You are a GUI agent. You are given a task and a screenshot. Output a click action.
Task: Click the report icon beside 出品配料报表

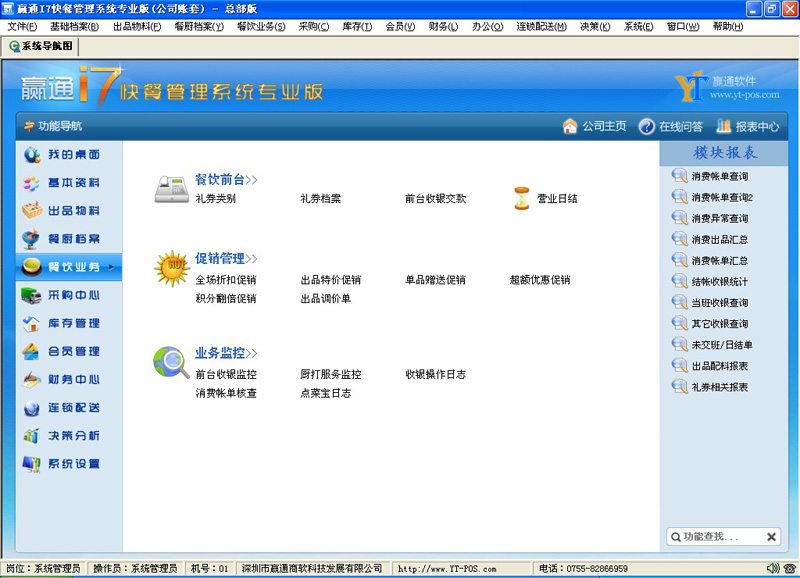tap(680, 366)
